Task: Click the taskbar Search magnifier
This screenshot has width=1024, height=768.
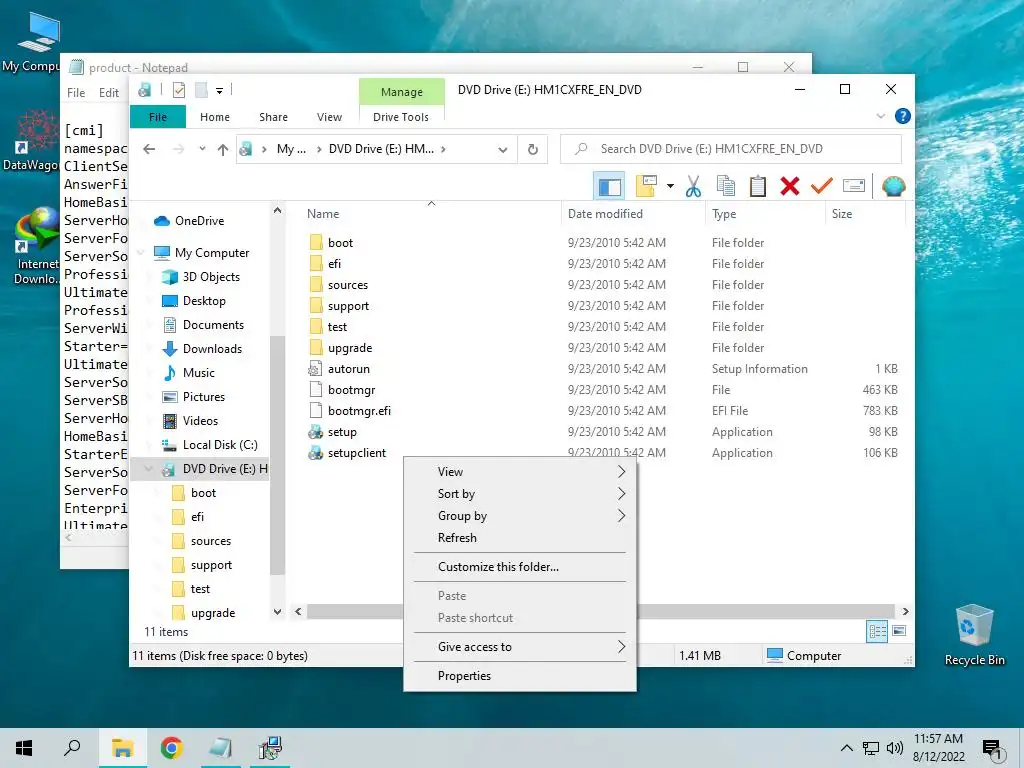Action: (72, 748)
